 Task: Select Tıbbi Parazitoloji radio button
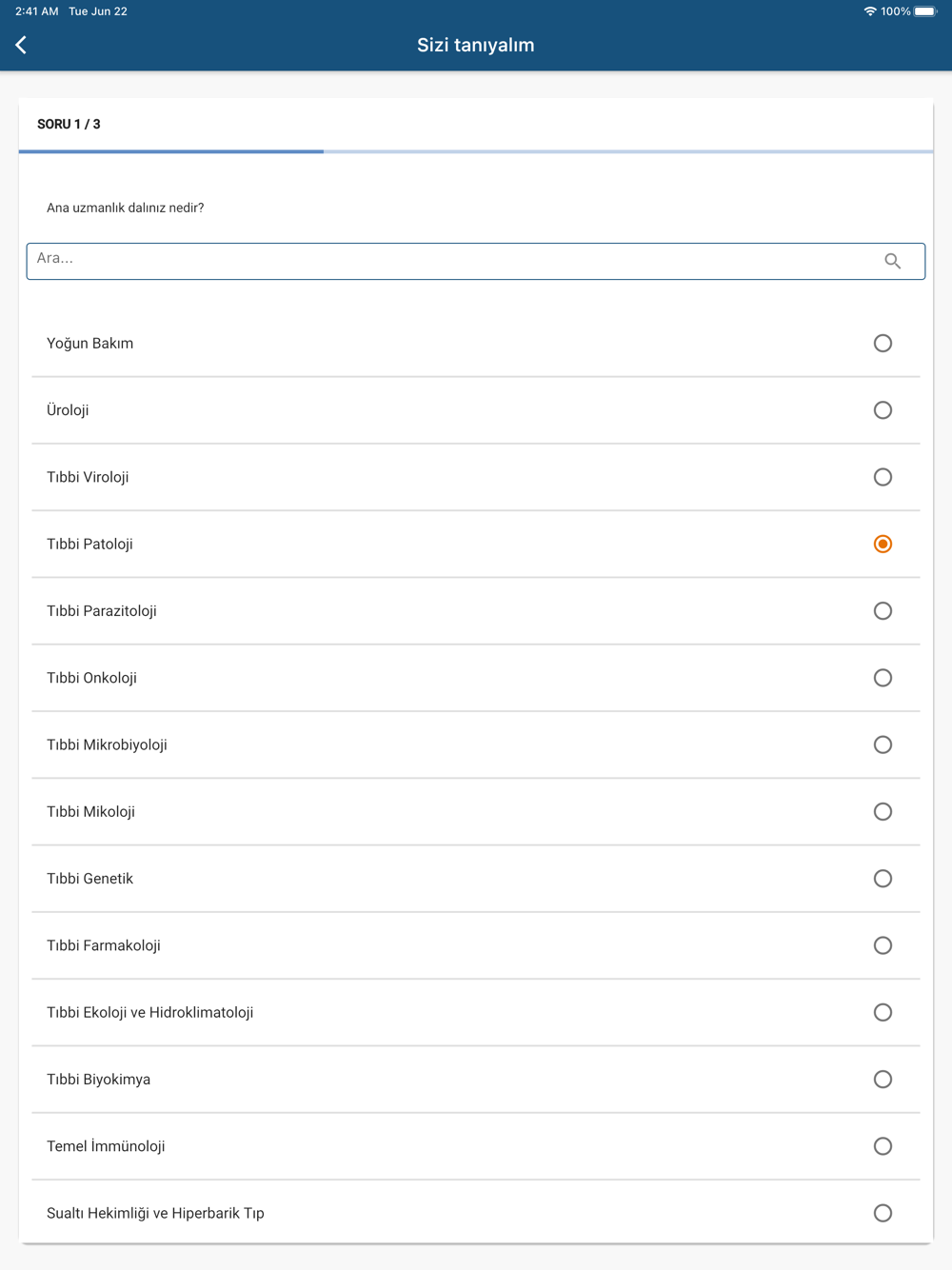click(883, 611)
